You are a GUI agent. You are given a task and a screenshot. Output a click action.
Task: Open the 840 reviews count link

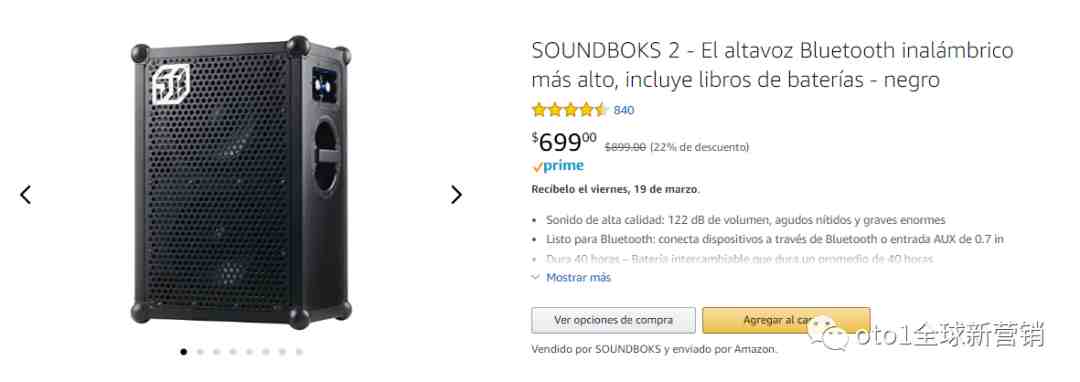pyautogui.click(x=624, y=110)
